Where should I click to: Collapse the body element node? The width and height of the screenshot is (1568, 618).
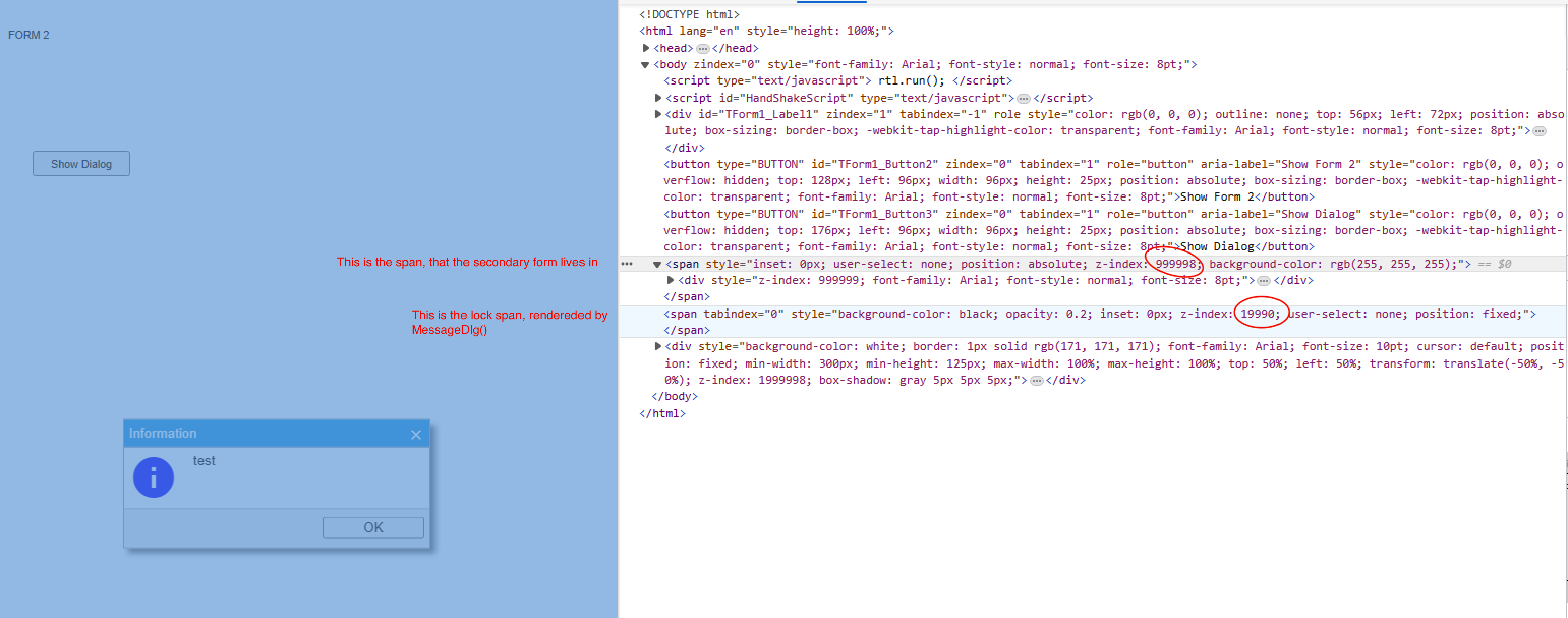[x=645, y=65]
